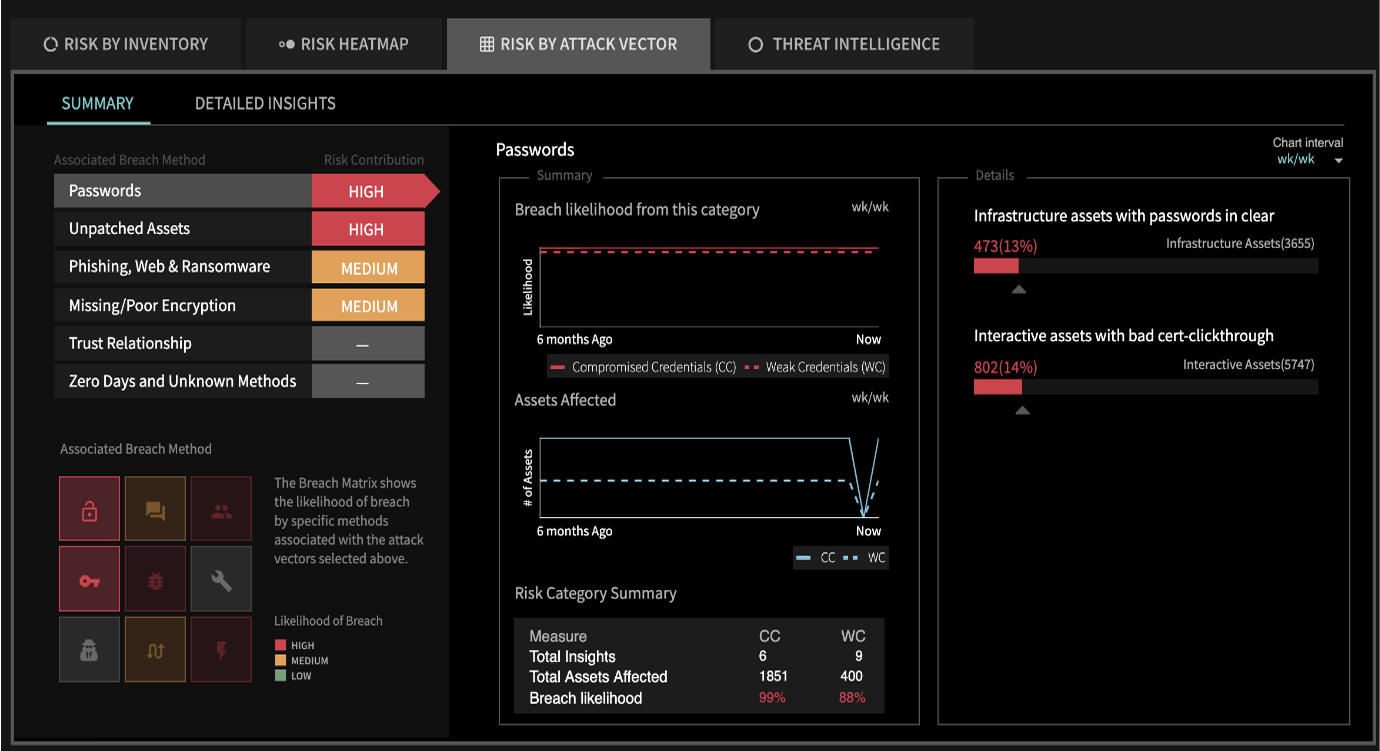Viewport: 1380px width, 751px height.
Task: Select the swap arrows breach matrix tile
Action: [155, 649]
